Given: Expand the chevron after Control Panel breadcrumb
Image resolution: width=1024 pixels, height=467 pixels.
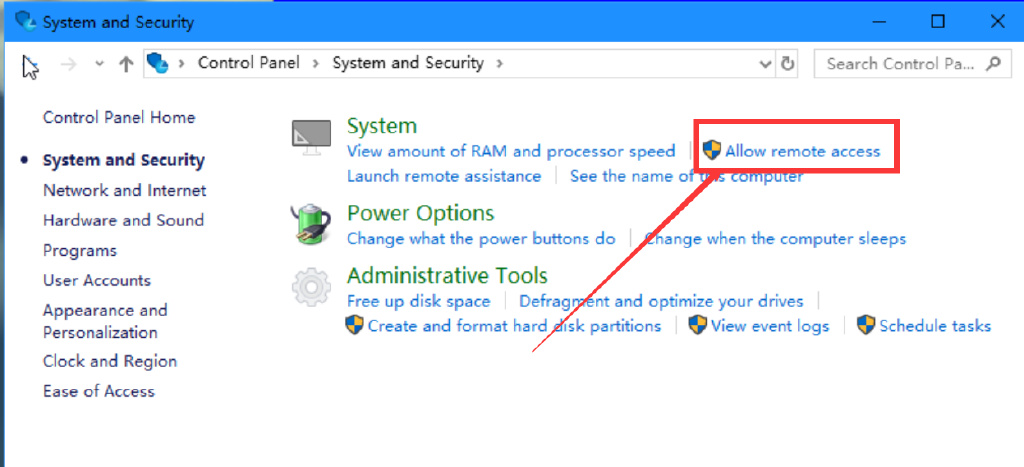Looking at the screenshot, I should pos(316,63).
